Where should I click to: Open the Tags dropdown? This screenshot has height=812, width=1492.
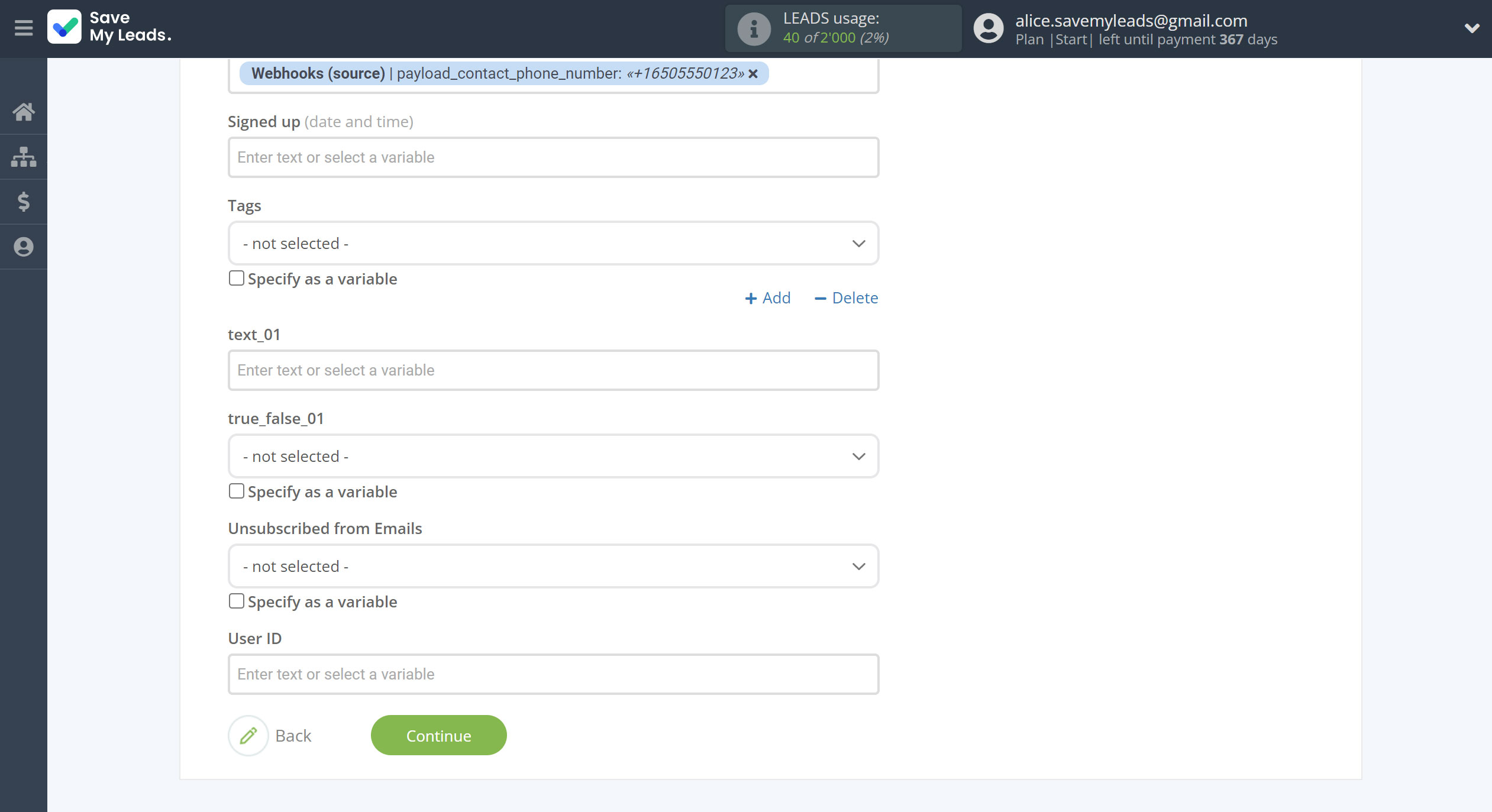[553, 243]
